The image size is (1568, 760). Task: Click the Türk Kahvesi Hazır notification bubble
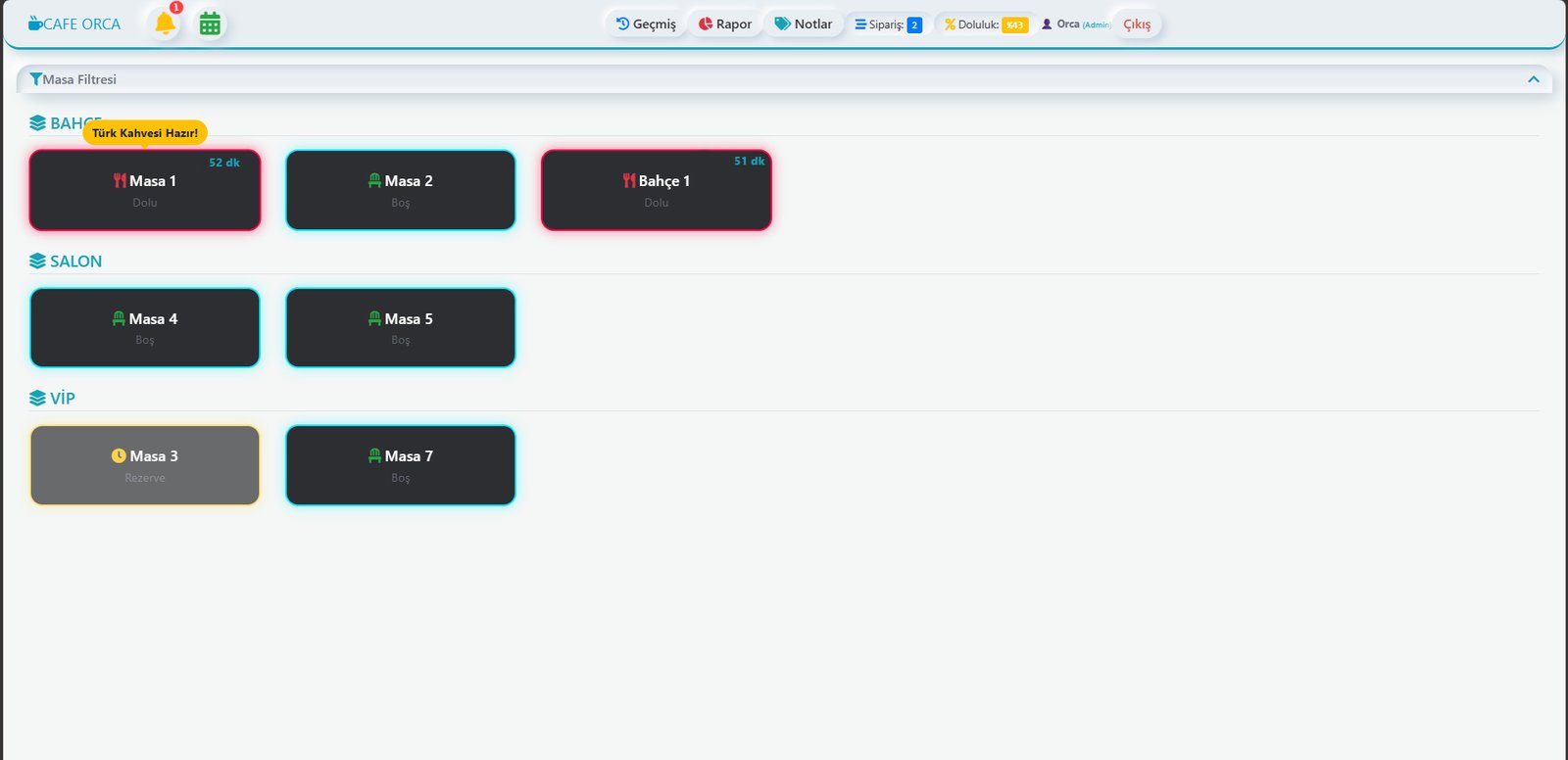tap(145, 133)
